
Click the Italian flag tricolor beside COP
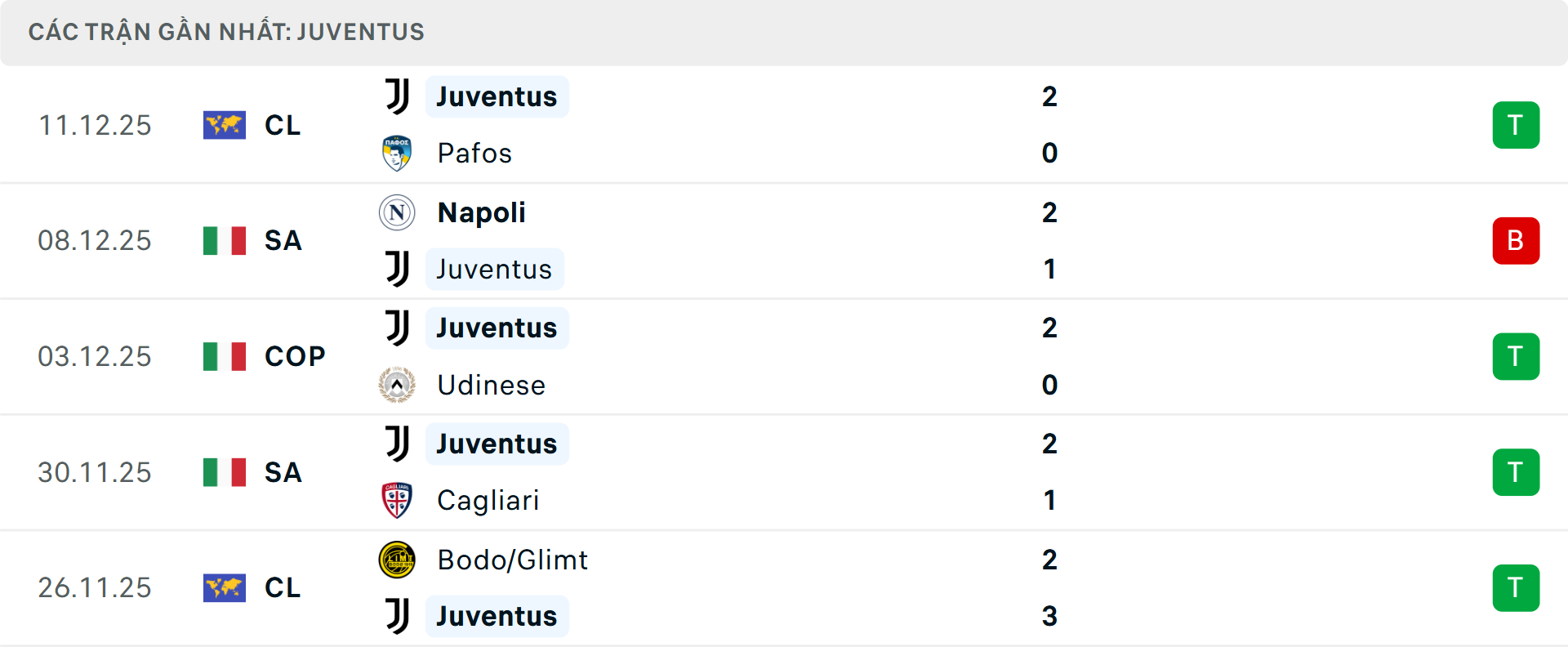tap(224, 356)
